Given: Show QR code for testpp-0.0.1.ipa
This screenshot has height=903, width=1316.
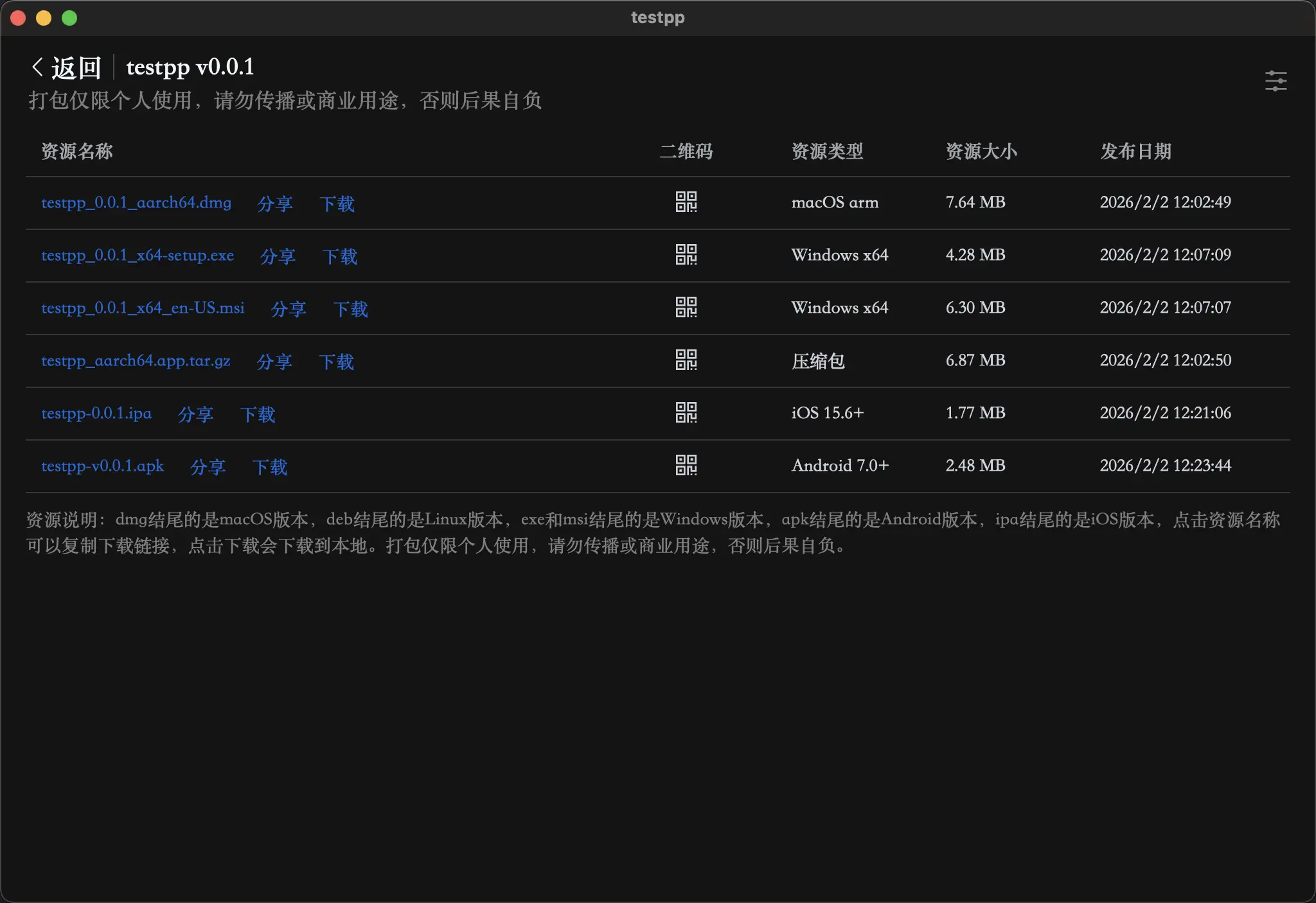Looking at the screenshot, I should tap(687, 413).
